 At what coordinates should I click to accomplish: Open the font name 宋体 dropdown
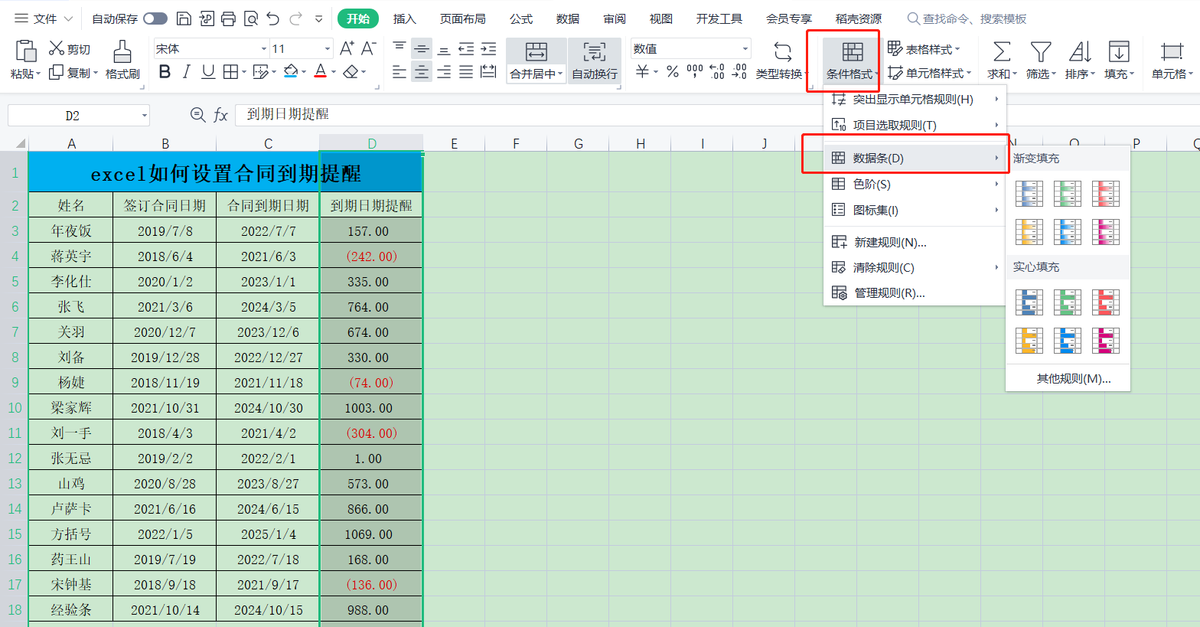264,49
